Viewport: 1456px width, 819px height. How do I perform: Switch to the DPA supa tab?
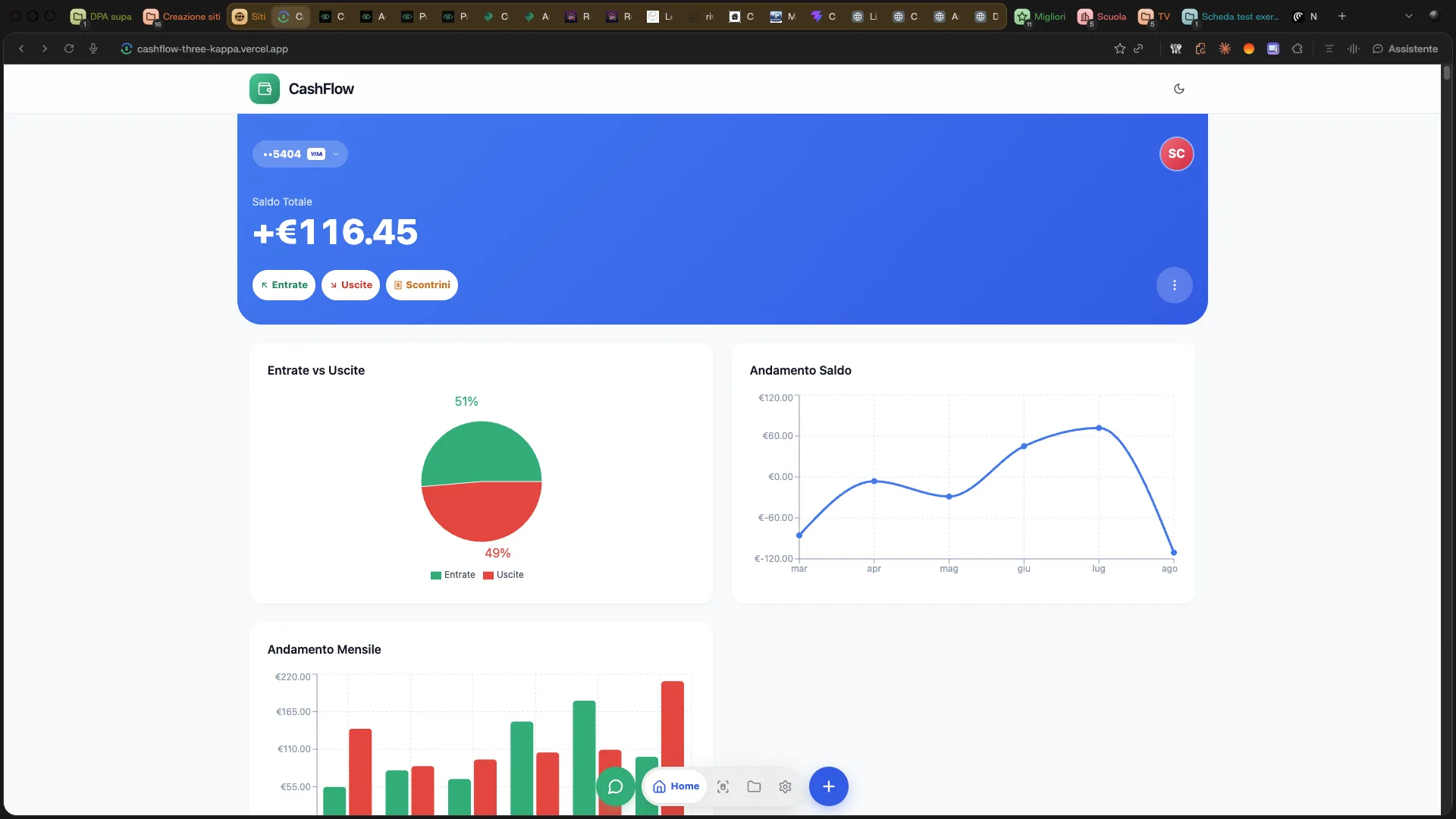(101, 17)
